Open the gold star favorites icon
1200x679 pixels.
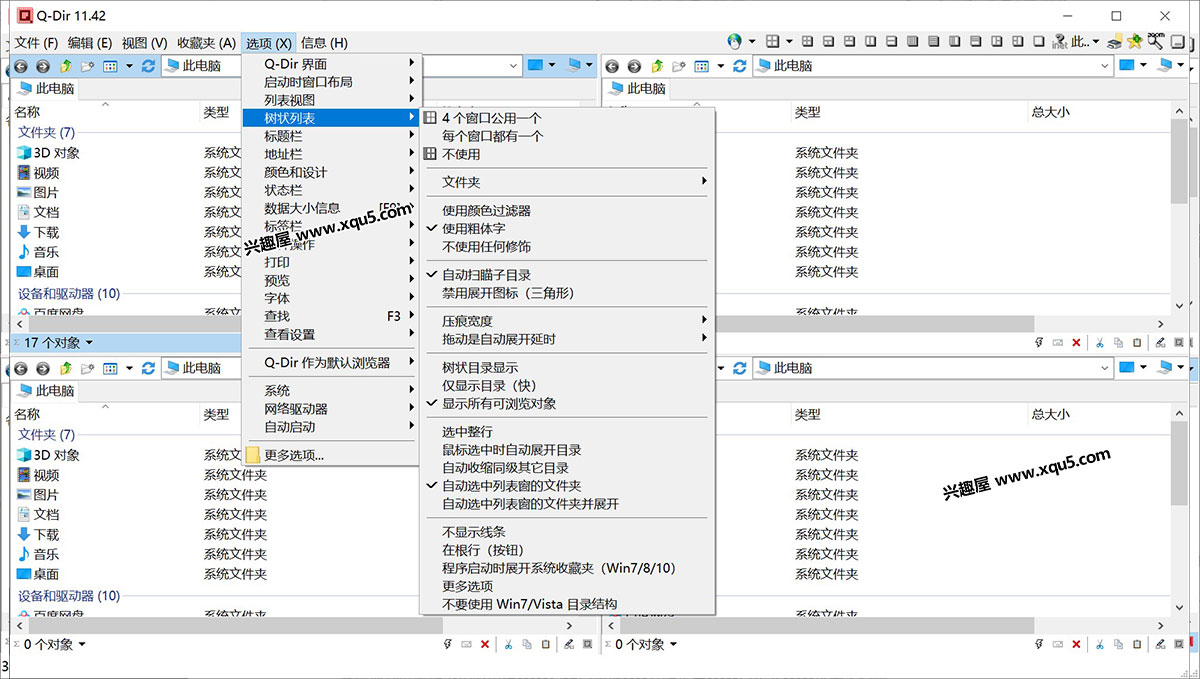click(x=1134, y=42)
